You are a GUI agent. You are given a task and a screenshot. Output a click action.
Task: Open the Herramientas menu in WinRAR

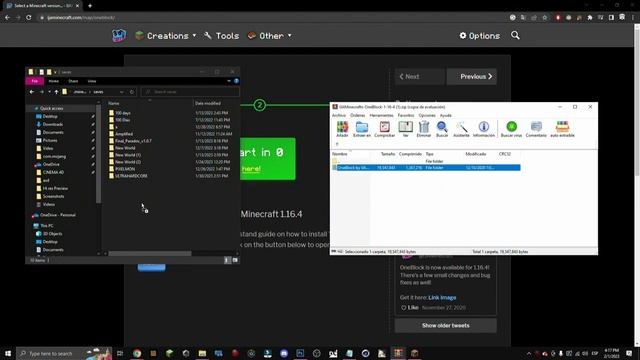[381, 116]
